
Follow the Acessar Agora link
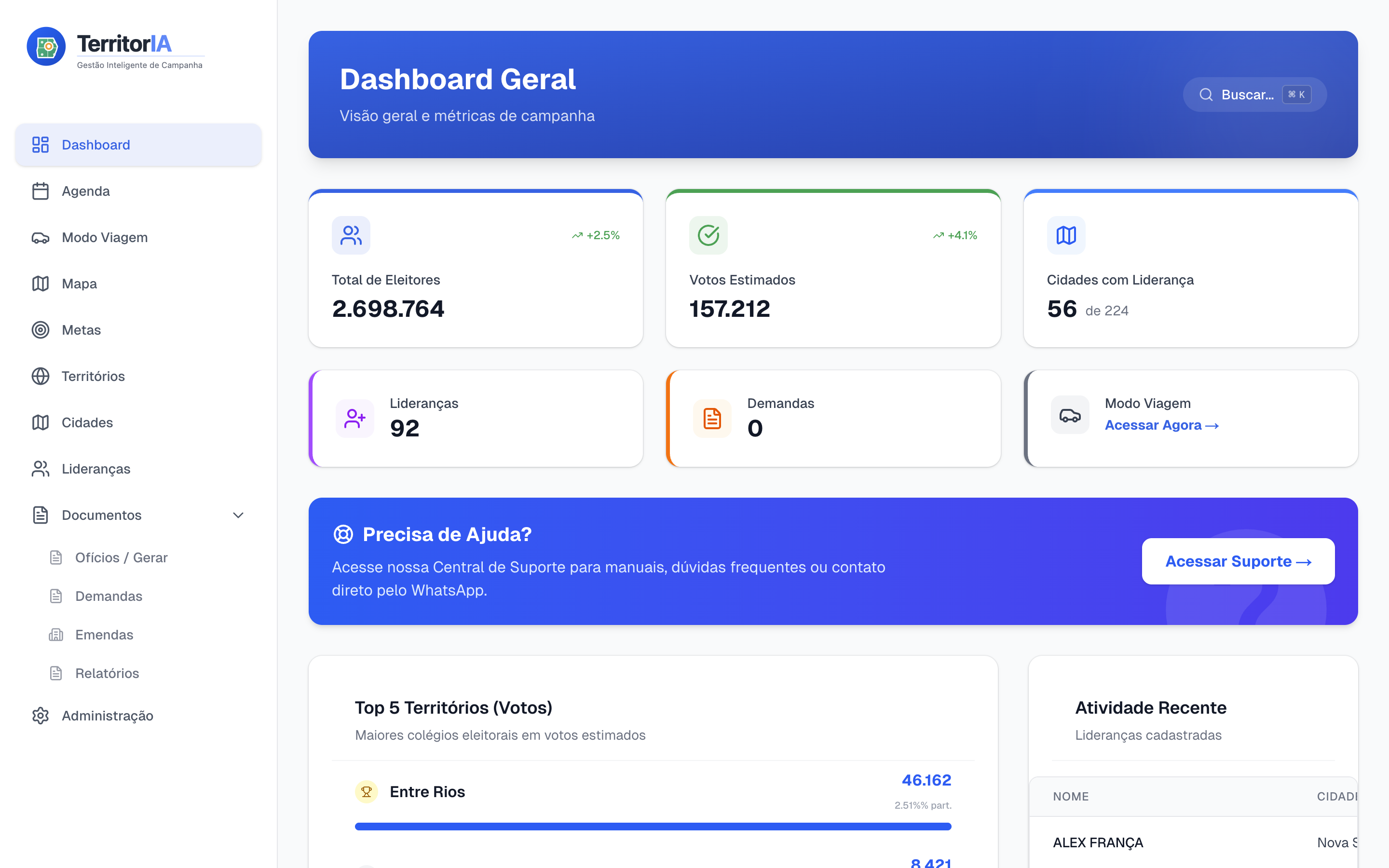tap(1162, 425)
